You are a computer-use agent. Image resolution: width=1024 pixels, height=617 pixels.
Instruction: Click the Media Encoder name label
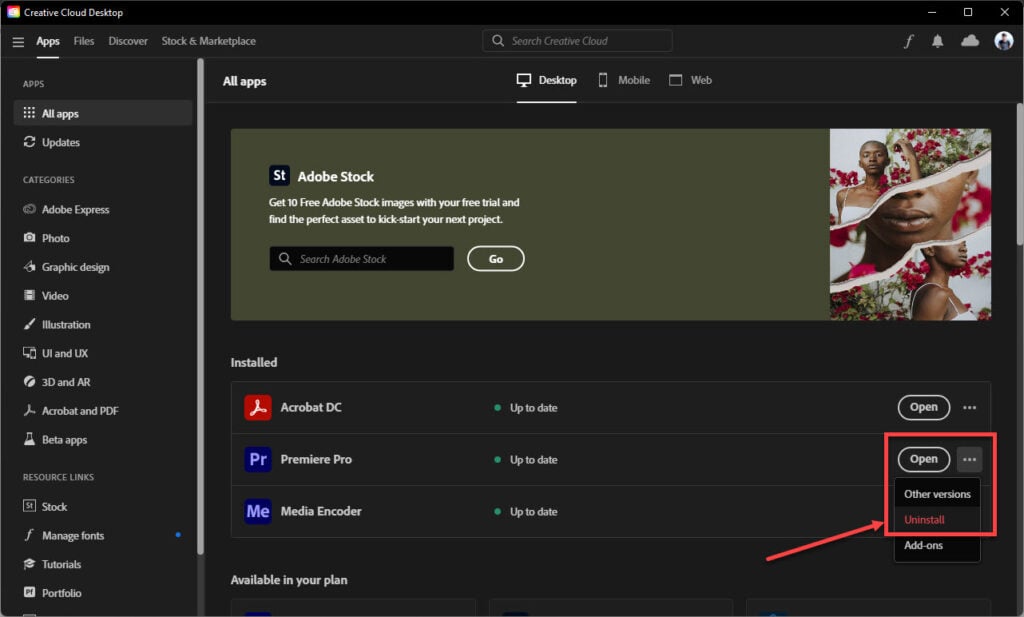(x=321, y=511)
